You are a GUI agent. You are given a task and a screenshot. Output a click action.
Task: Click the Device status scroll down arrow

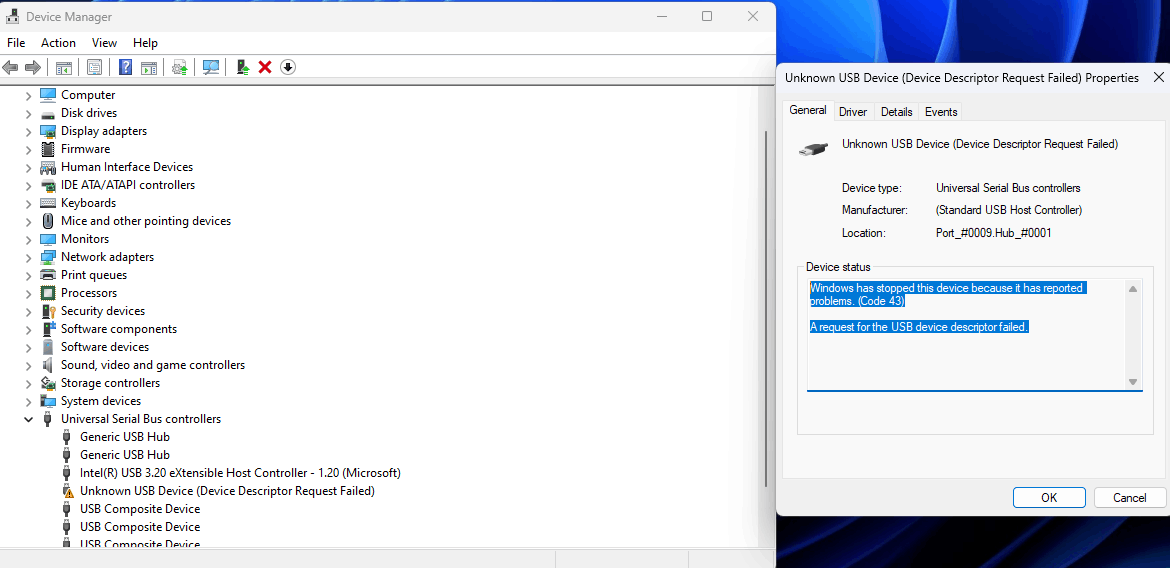pyautogui.click(x=1133, y=381)
